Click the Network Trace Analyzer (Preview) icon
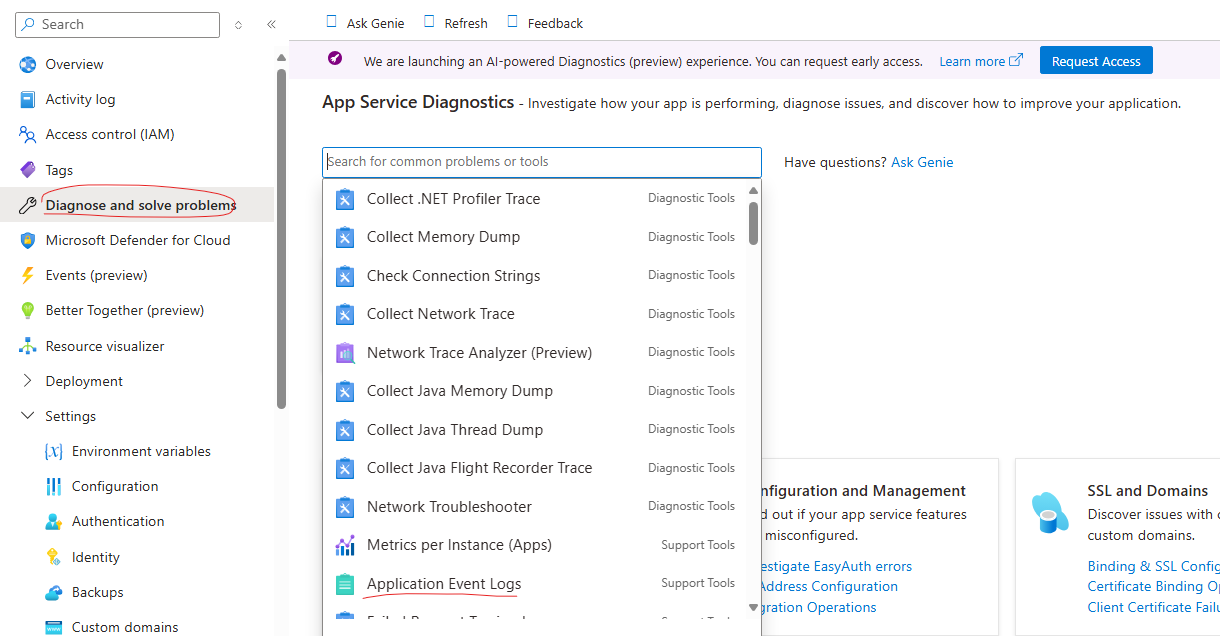1220x636 pixels. (x=345, y=353)
